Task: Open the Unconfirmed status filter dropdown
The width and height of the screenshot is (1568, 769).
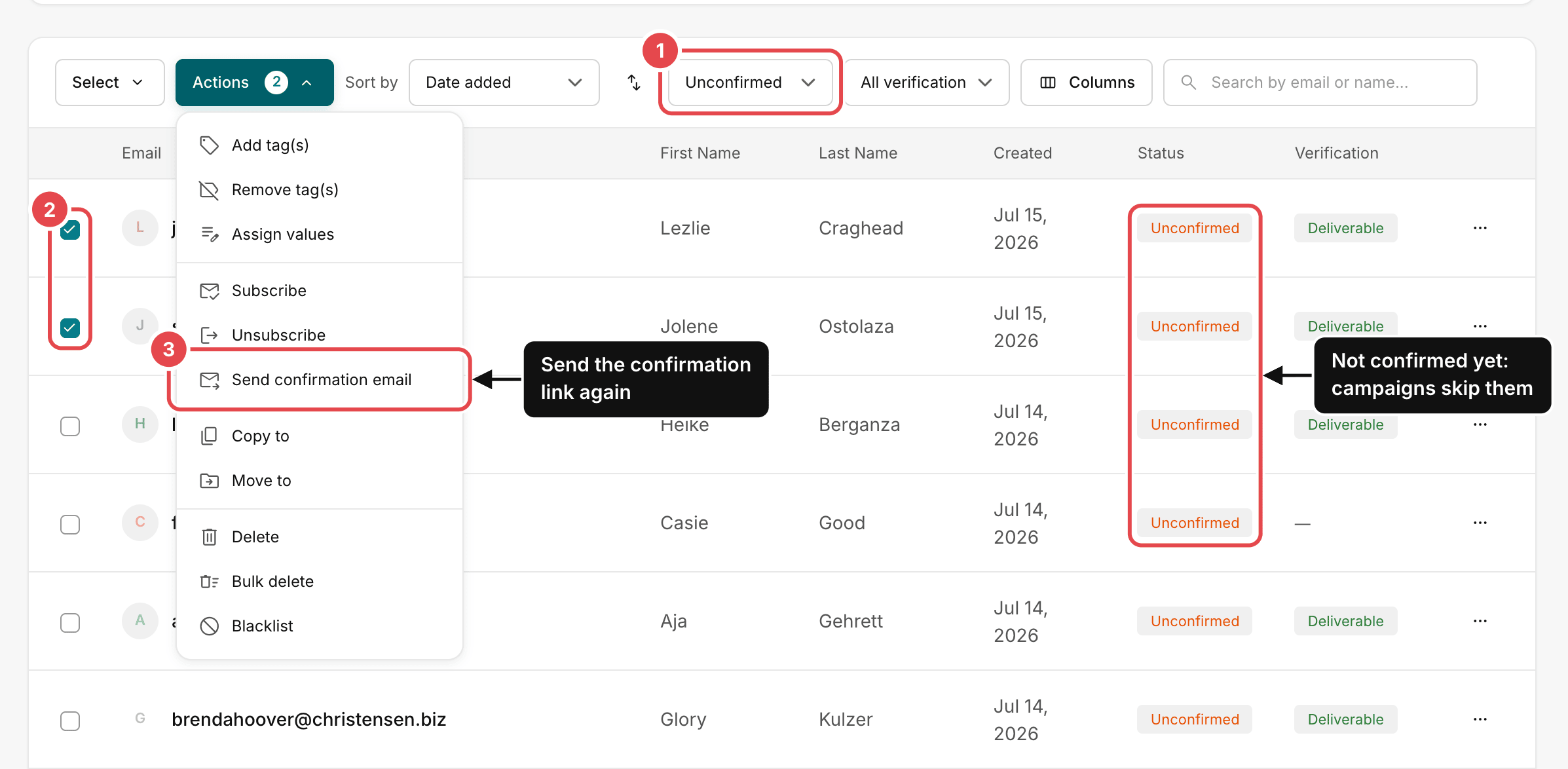Action: [x=750, y=83]
